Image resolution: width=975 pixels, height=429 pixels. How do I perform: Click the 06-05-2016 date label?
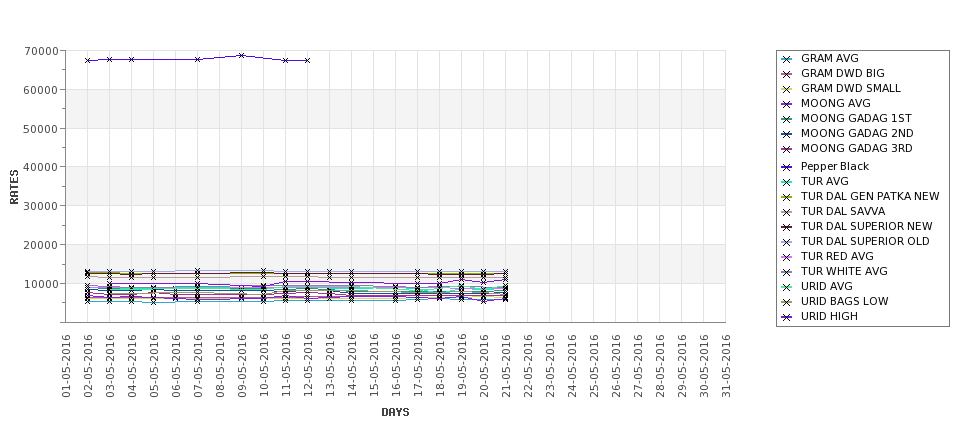coord(175,366)
